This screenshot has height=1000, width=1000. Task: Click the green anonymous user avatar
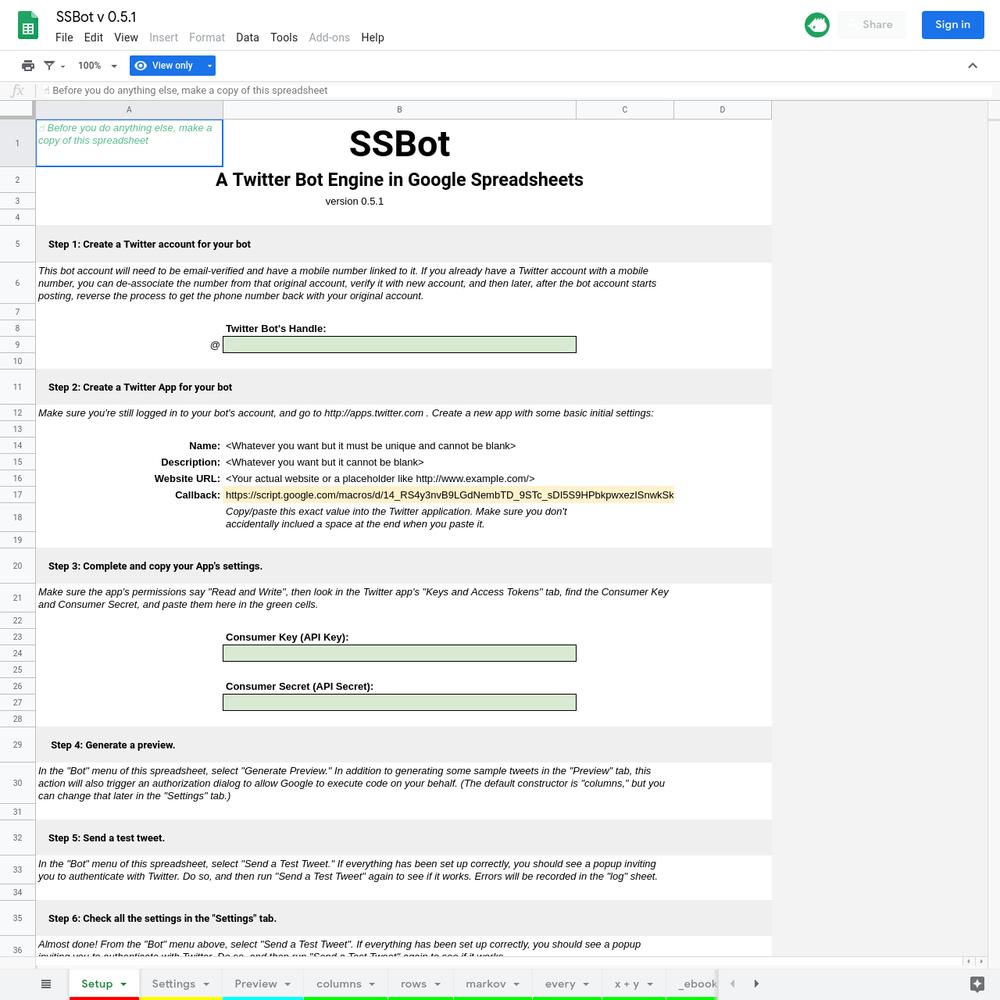click(x=817, y=25)
